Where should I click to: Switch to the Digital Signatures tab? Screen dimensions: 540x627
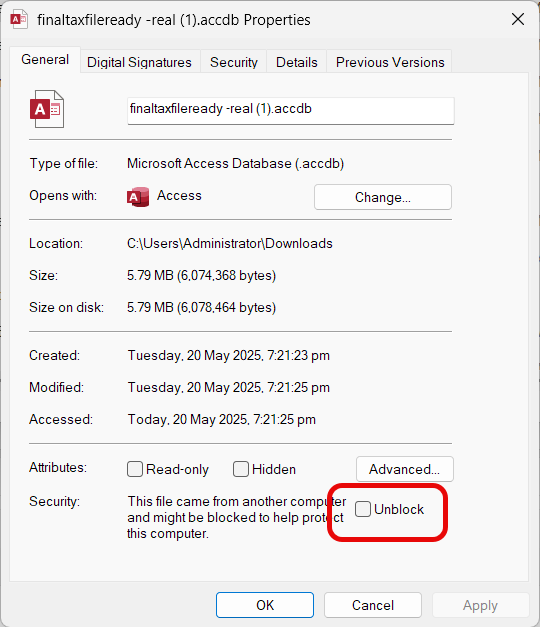[x=139, y=62]
